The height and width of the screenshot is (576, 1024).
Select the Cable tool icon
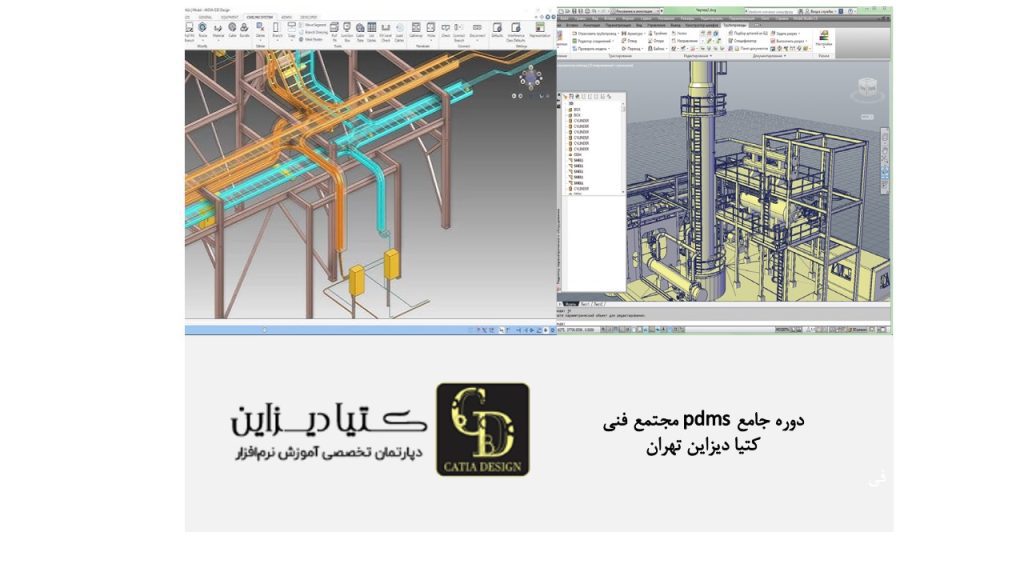click(x=232, y=30)
